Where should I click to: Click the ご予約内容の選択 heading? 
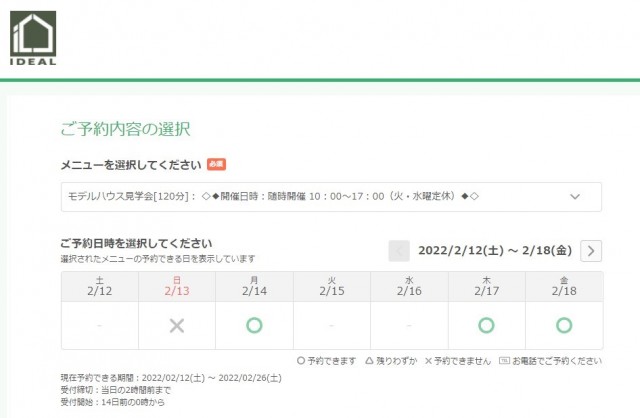pyautogui.click(x=125, y=128)
